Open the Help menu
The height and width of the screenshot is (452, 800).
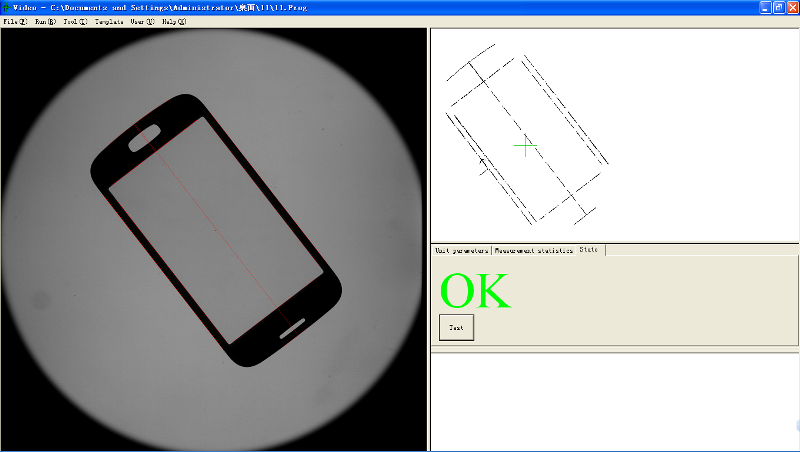point(174,21)
